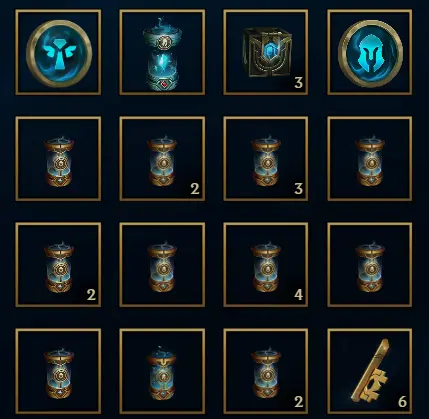Click the key fragment item
This screenshot has width=429, height=419.
point(370,371)
